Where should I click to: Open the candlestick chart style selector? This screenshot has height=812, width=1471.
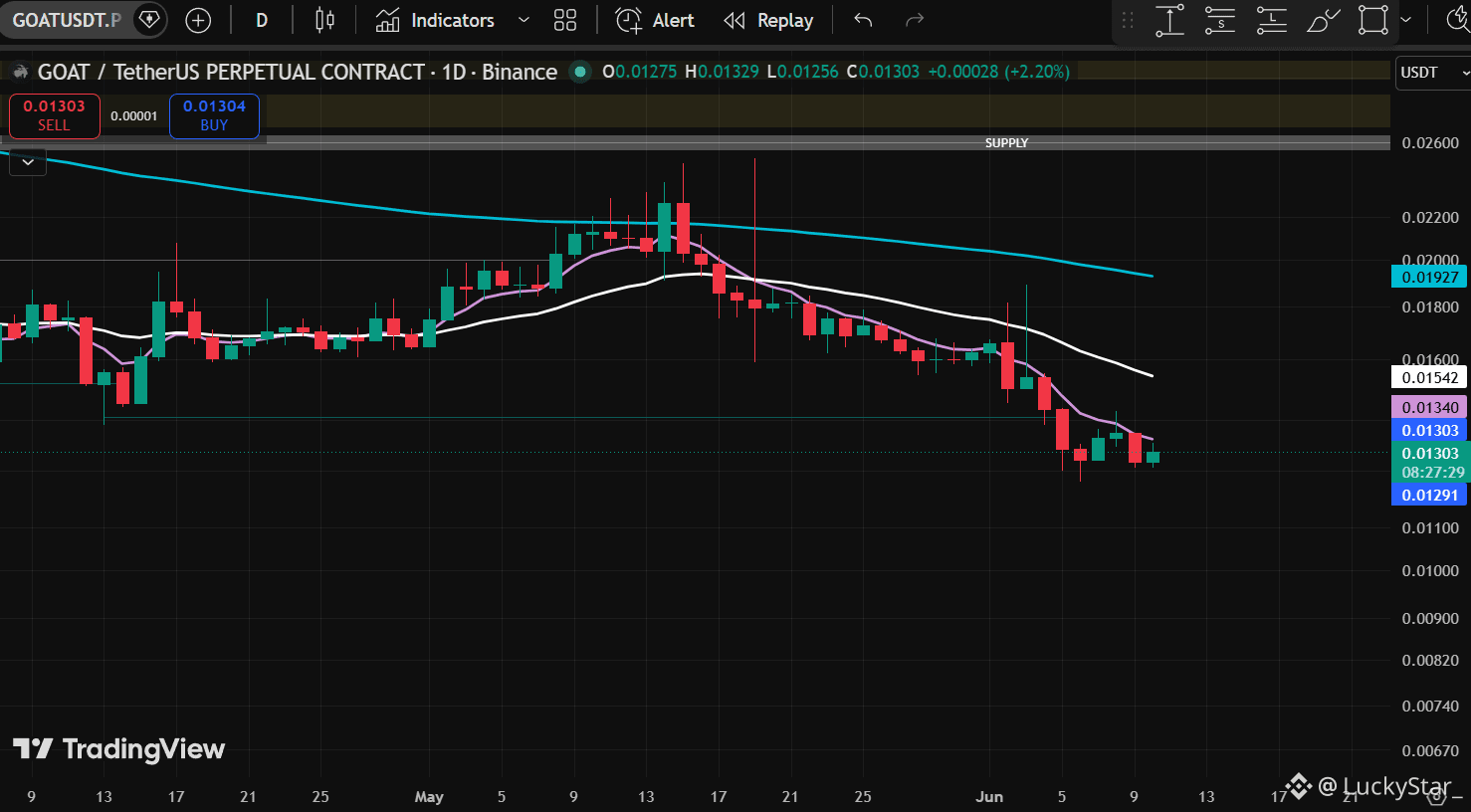pyautogui.click(x=324, y=20)
